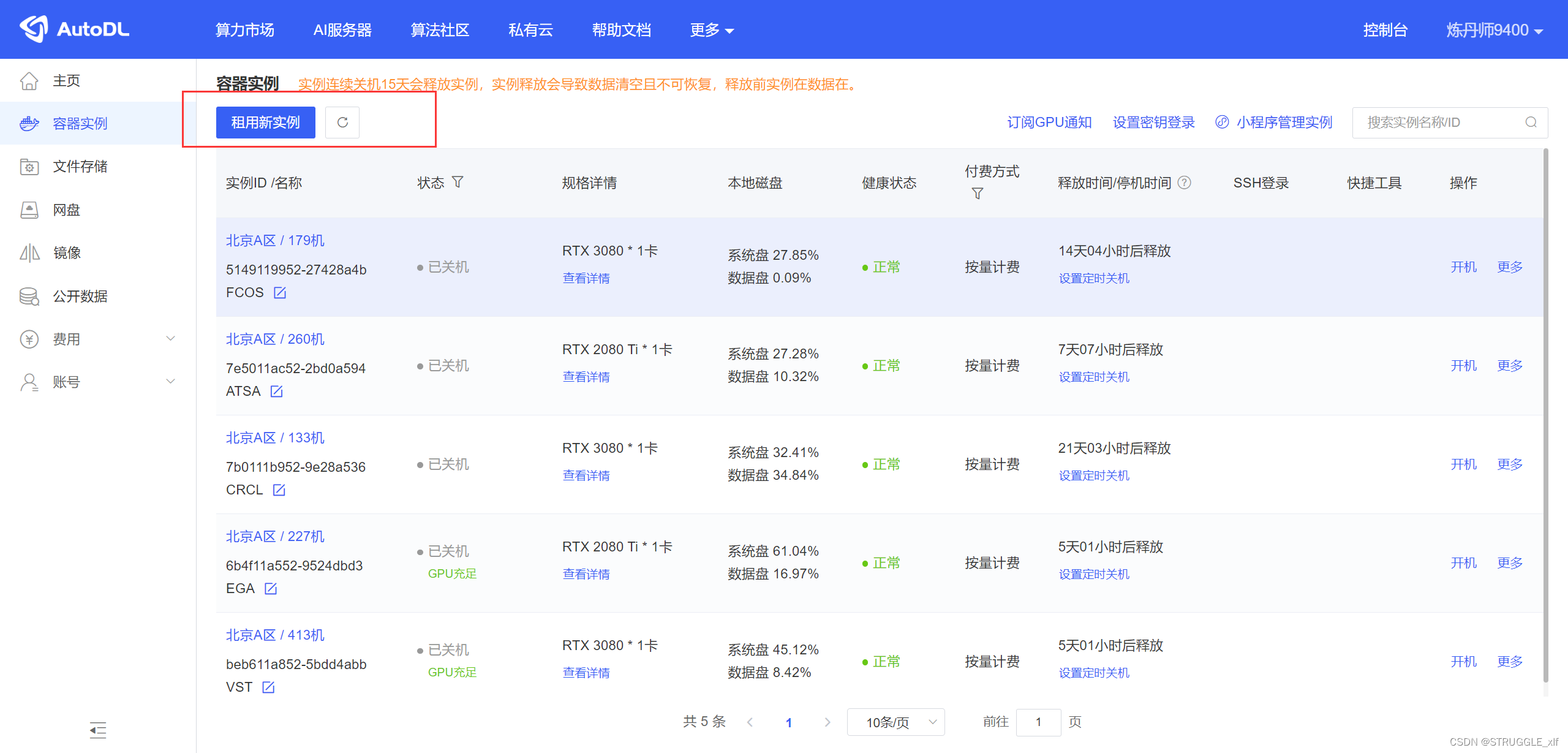Screen dimensions: 1568x753
Task: Open 更多 options for EGA instance
Action: (x=1510, y=563)
